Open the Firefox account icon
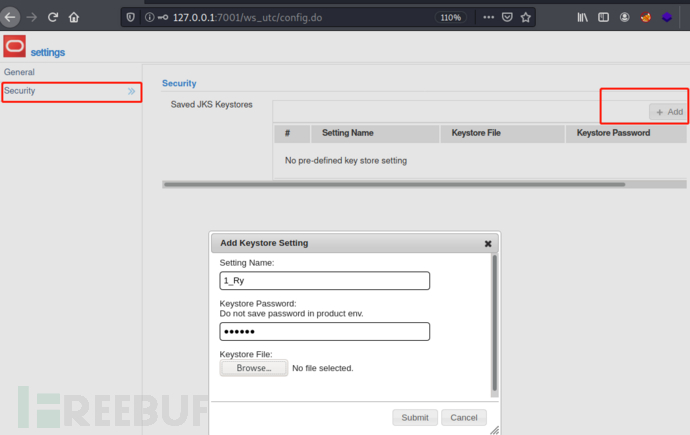 coord(624,17)
